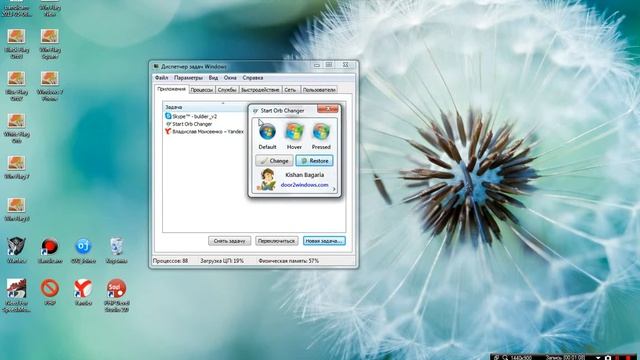Switch to the Сеть tab
Image resolution: width=640 pixels, height=360 pixels.
point(290,90)
